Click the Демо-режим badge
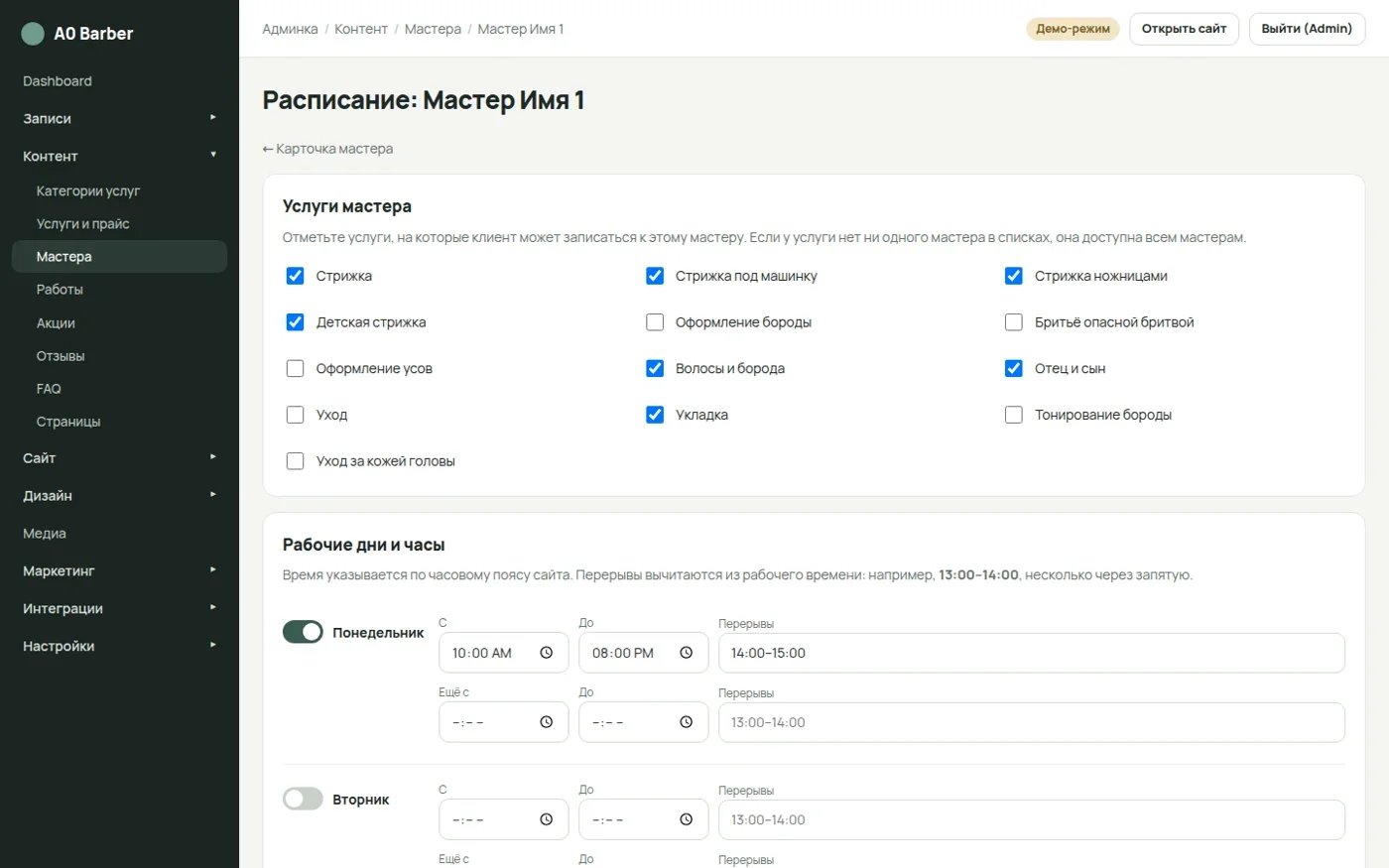The image size is (1389, 868). point(1073,29)
